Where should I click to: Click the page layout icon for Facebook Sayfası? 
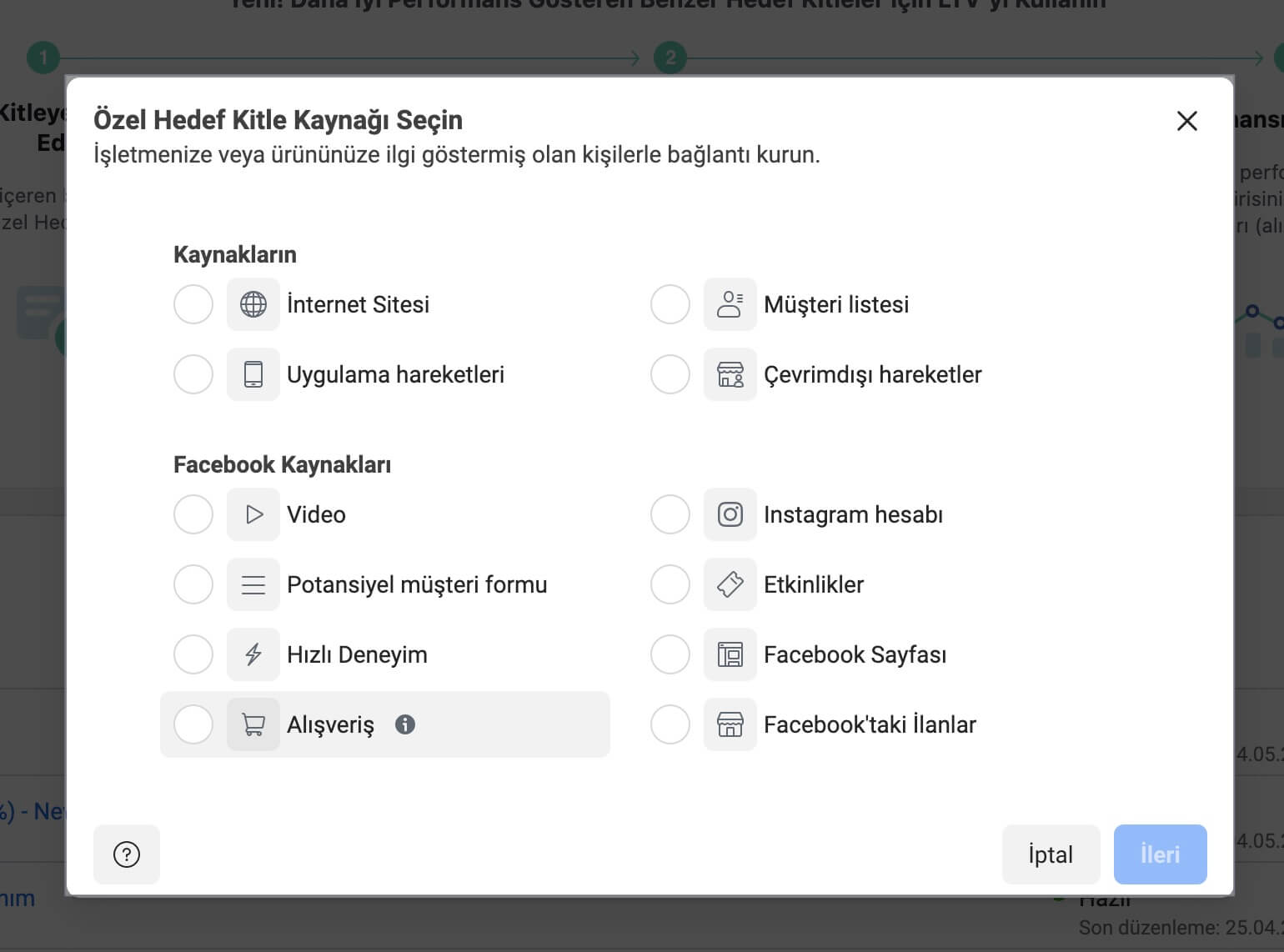point(730,654)
